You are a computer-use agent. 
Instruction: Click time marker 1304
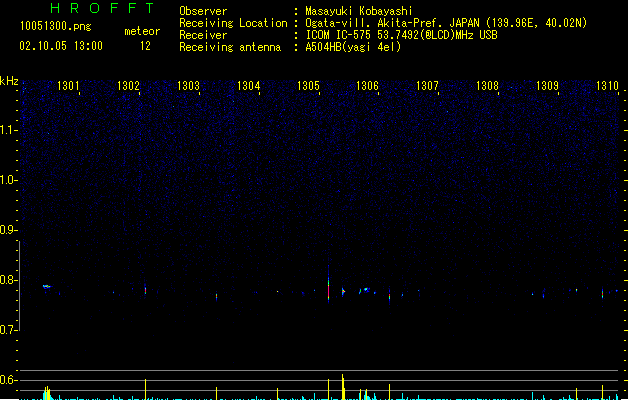(248, 86)
